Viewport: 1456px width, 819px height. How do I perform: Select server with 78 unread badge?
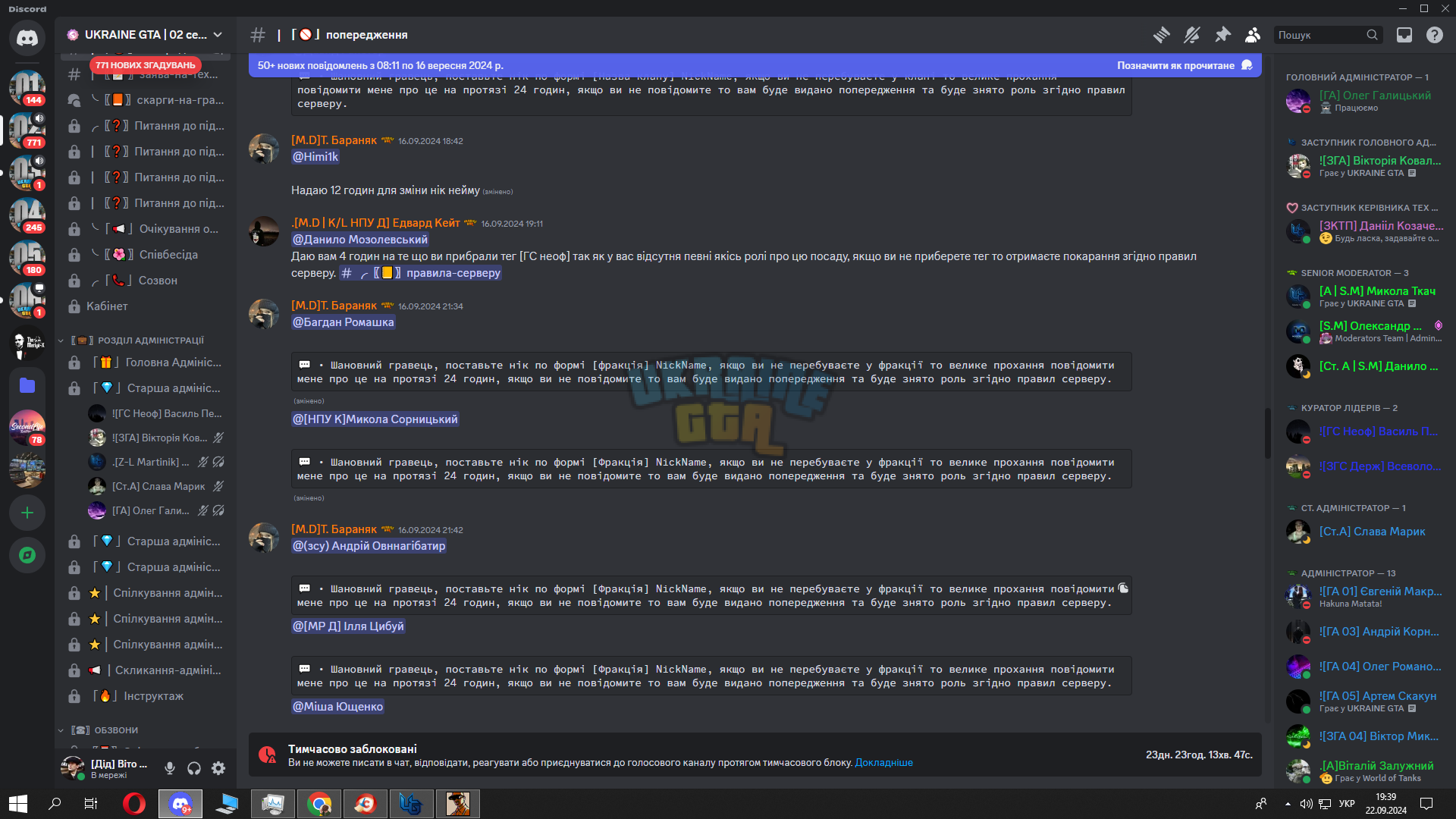tap(27, 428)
